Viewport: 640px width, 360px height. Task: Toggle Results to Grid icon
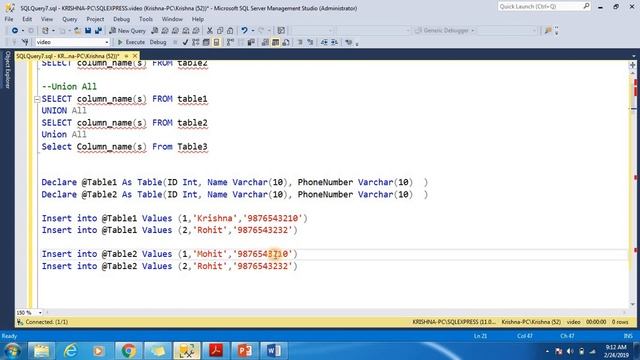click(276, 42)
